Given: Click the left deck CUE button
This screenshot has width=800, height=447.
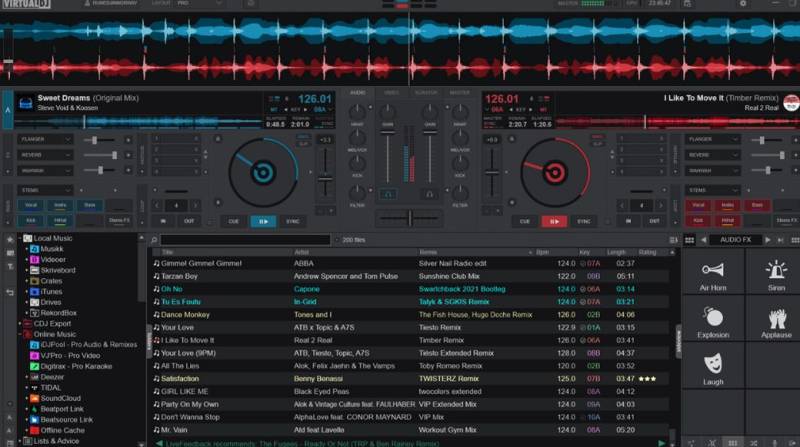Looking at the screenshot, I should 234,221.
